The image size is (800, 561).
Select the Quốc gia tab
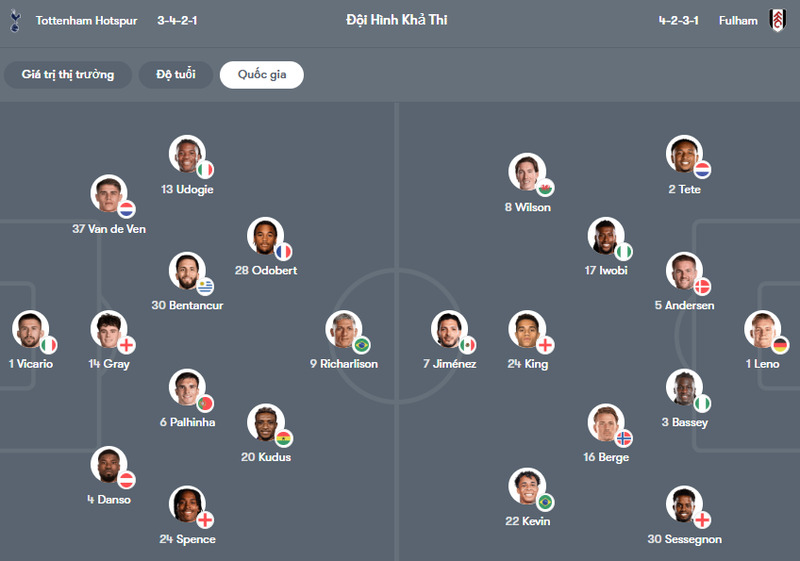click(262, 75)
